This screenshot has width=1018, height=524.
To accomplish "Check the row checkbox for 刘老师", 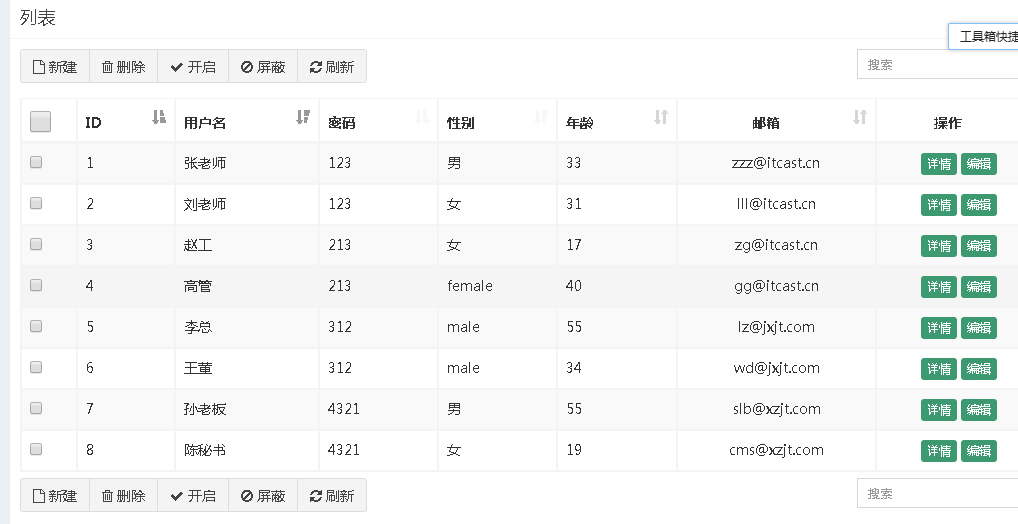I will point(36,203).
